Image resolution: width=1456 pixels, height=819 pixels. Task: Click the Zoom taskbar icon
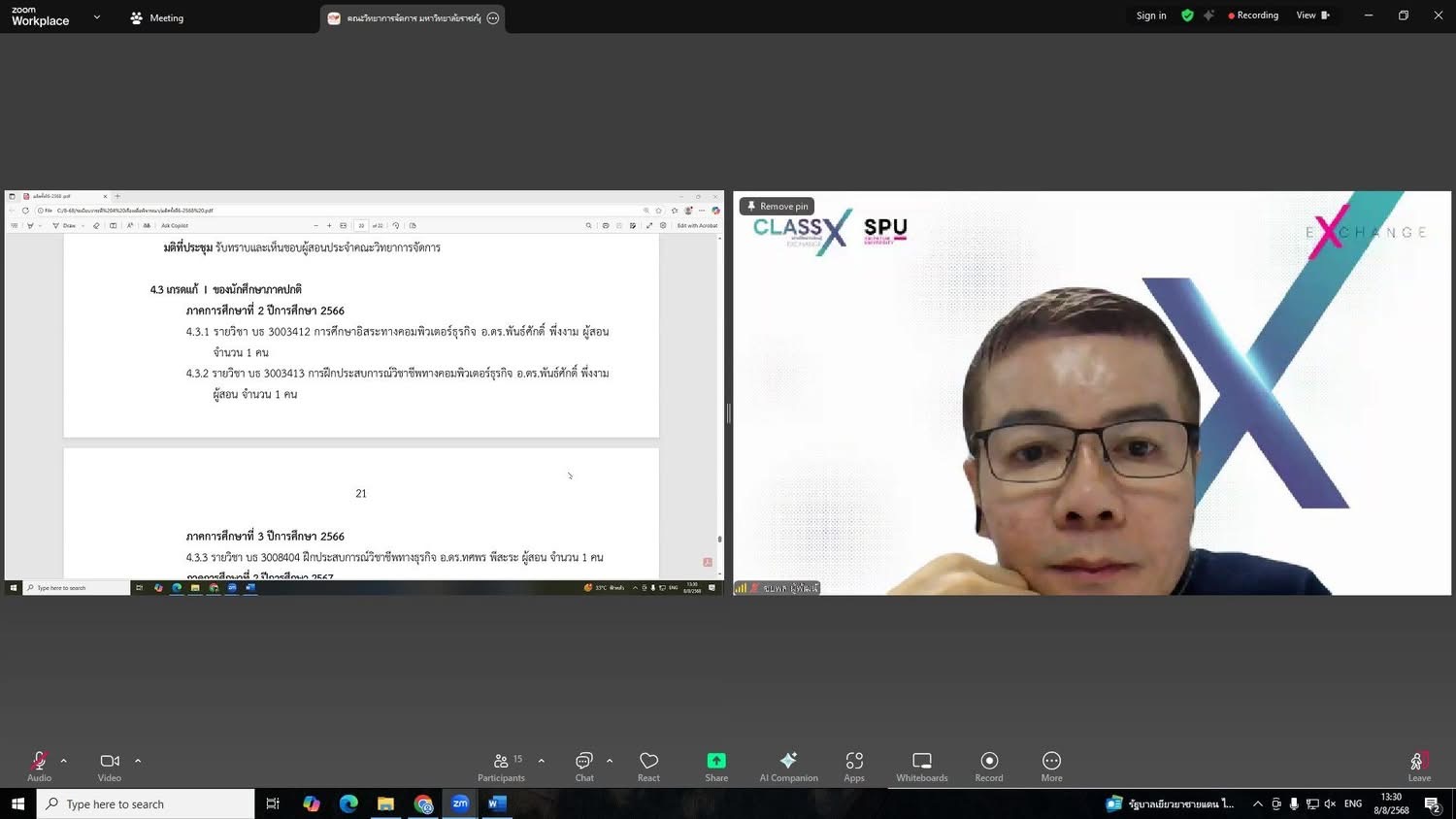point(460,803)
